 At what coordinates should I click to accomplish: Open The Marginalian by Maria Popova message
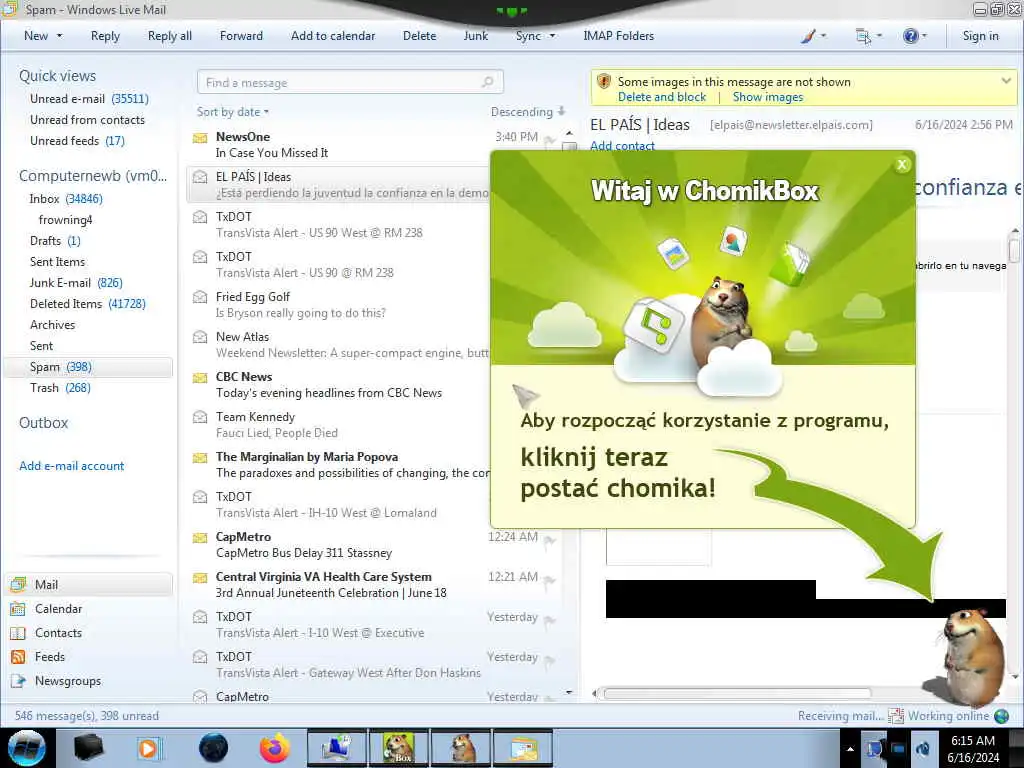(340, 464)
